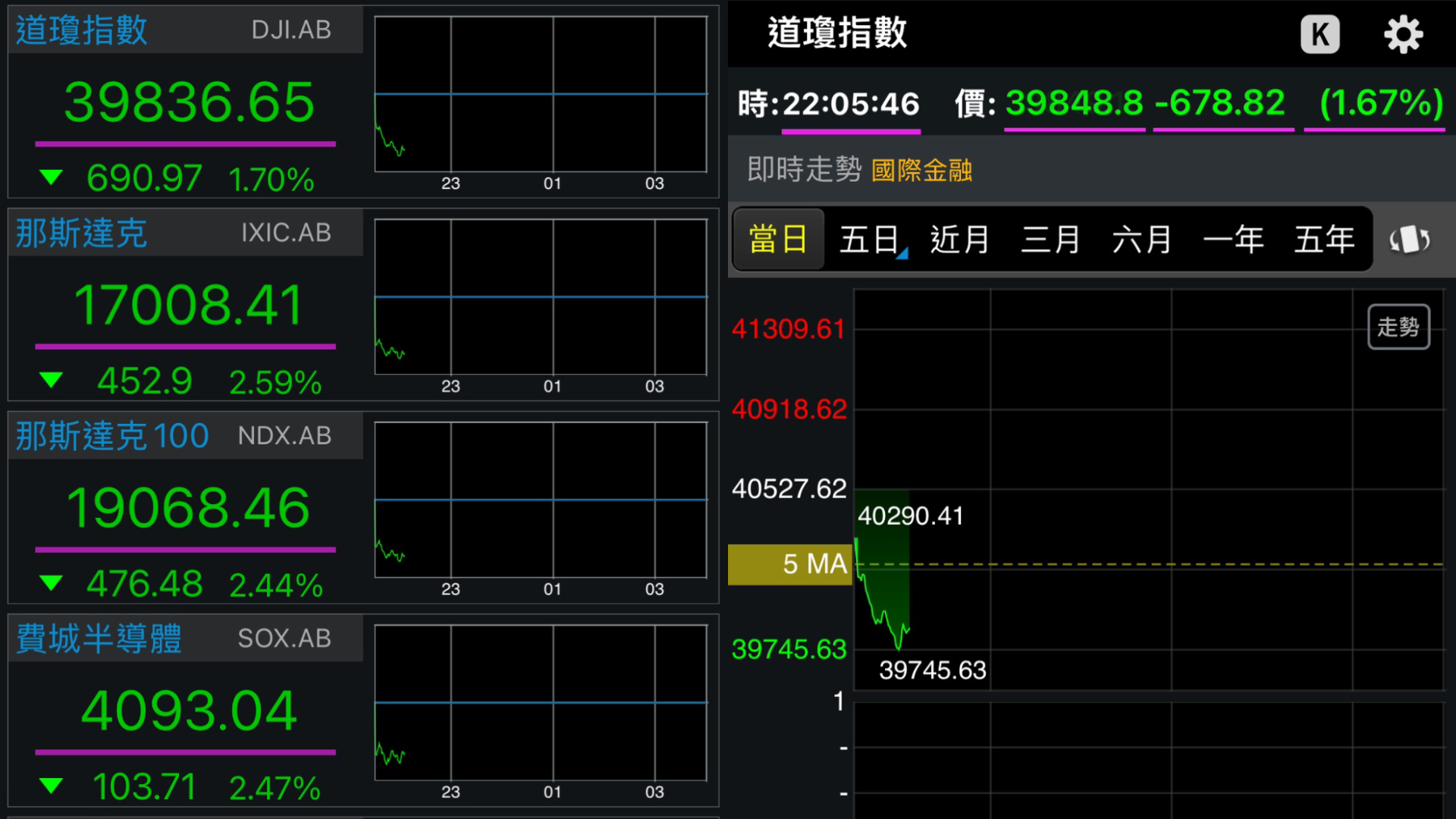Tap the rotate screen icon

[x=1410, y=240]
